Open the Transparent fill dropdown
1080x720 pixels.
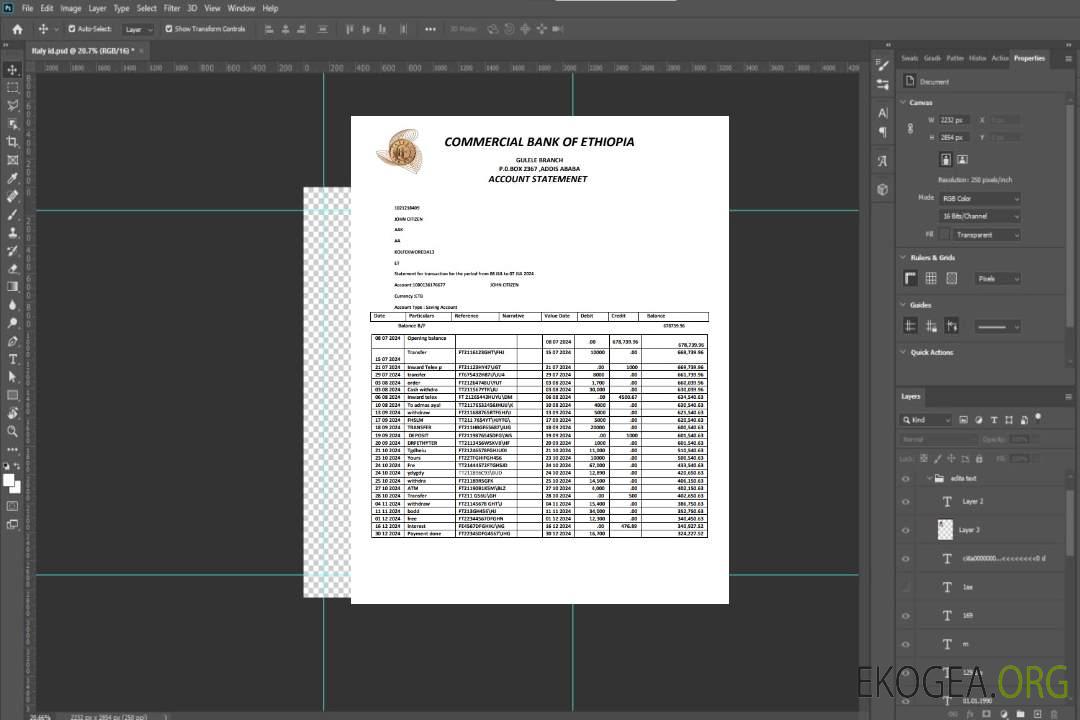(986, 235)
